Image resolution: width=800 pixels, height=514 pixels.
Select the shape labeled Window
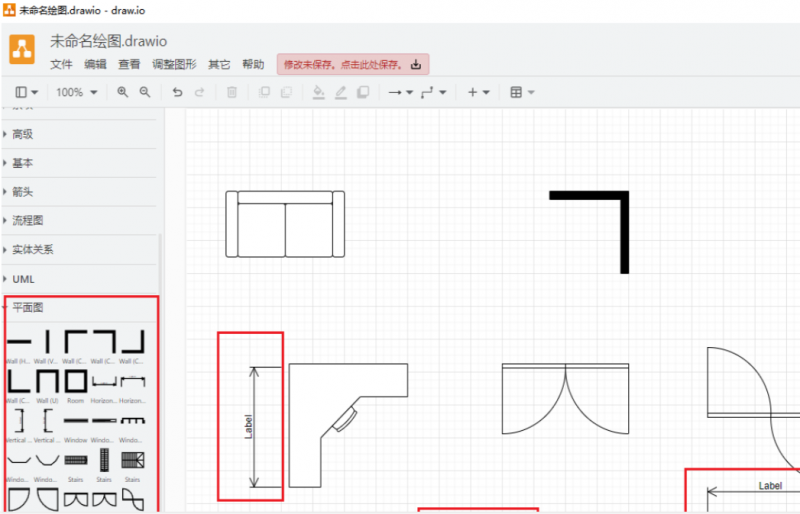76,420
